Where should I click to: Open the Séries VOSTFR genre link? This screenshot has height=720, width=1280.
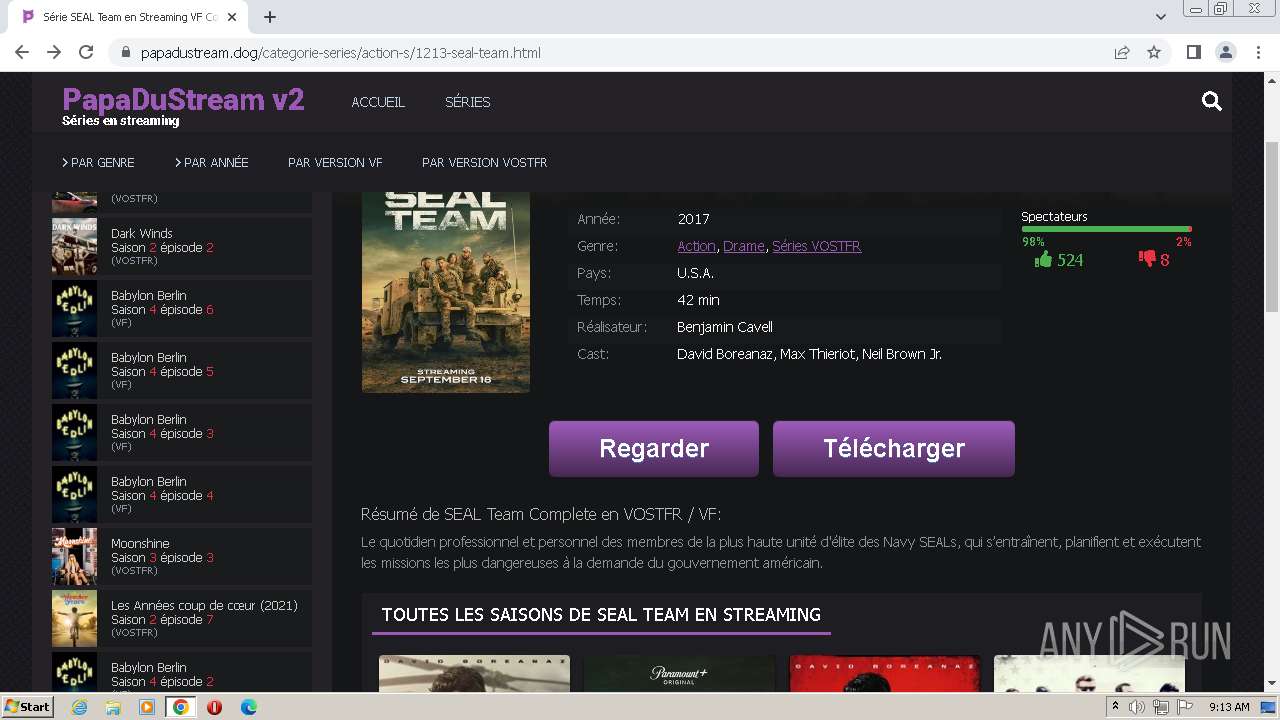(816, 246)
